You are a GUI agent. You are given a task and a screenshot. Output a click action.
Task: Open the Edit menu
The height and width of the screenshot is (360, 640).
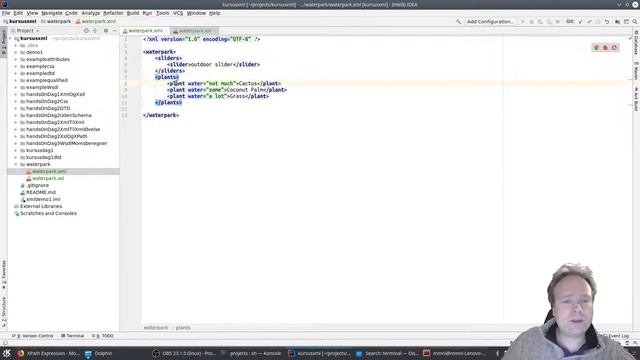coord(18,13)
